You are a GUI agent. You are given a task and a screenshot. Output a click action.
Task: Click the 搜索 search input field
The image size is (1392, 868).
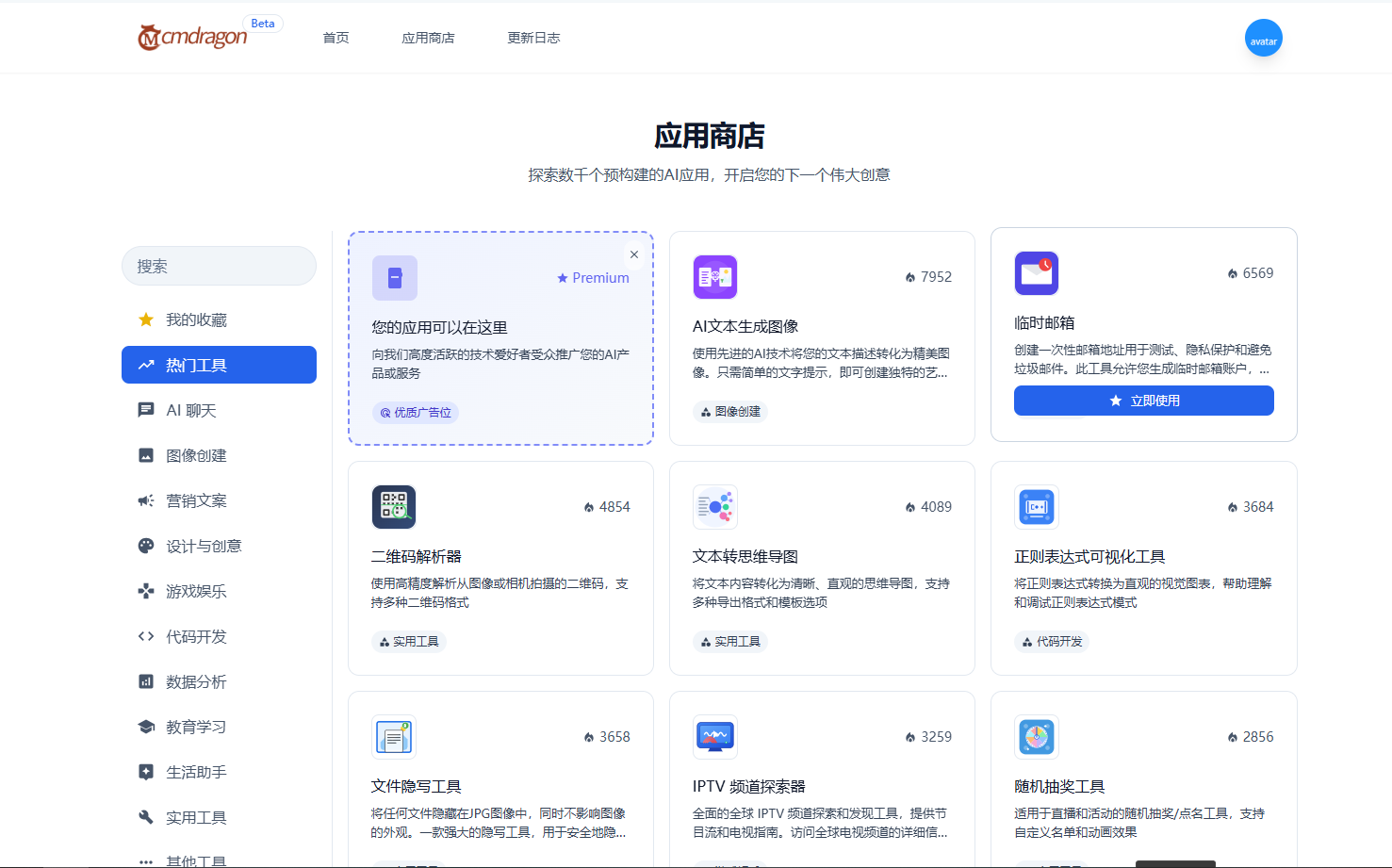click(219, 266)
